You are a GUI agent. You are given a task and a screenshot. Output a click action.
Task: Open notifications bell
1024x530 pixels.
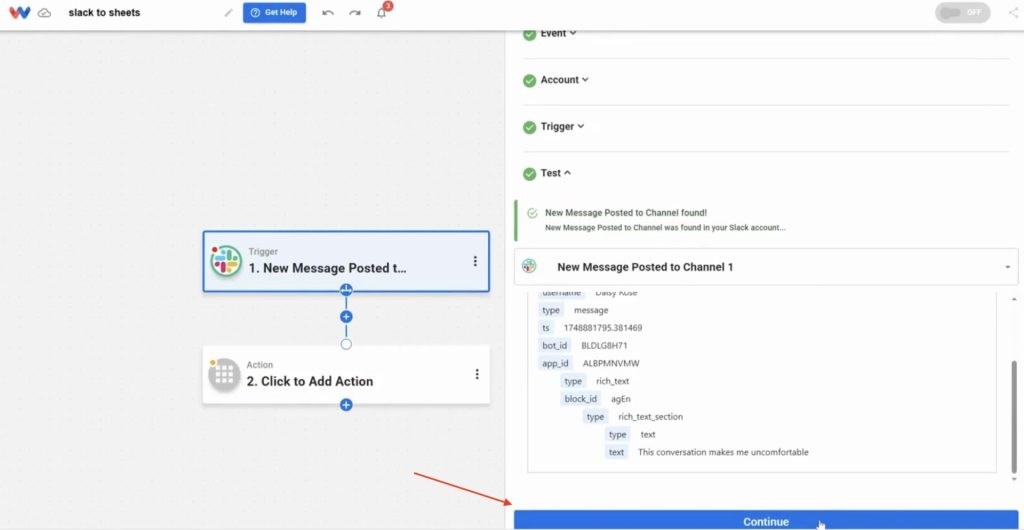(x=381, y=12)
